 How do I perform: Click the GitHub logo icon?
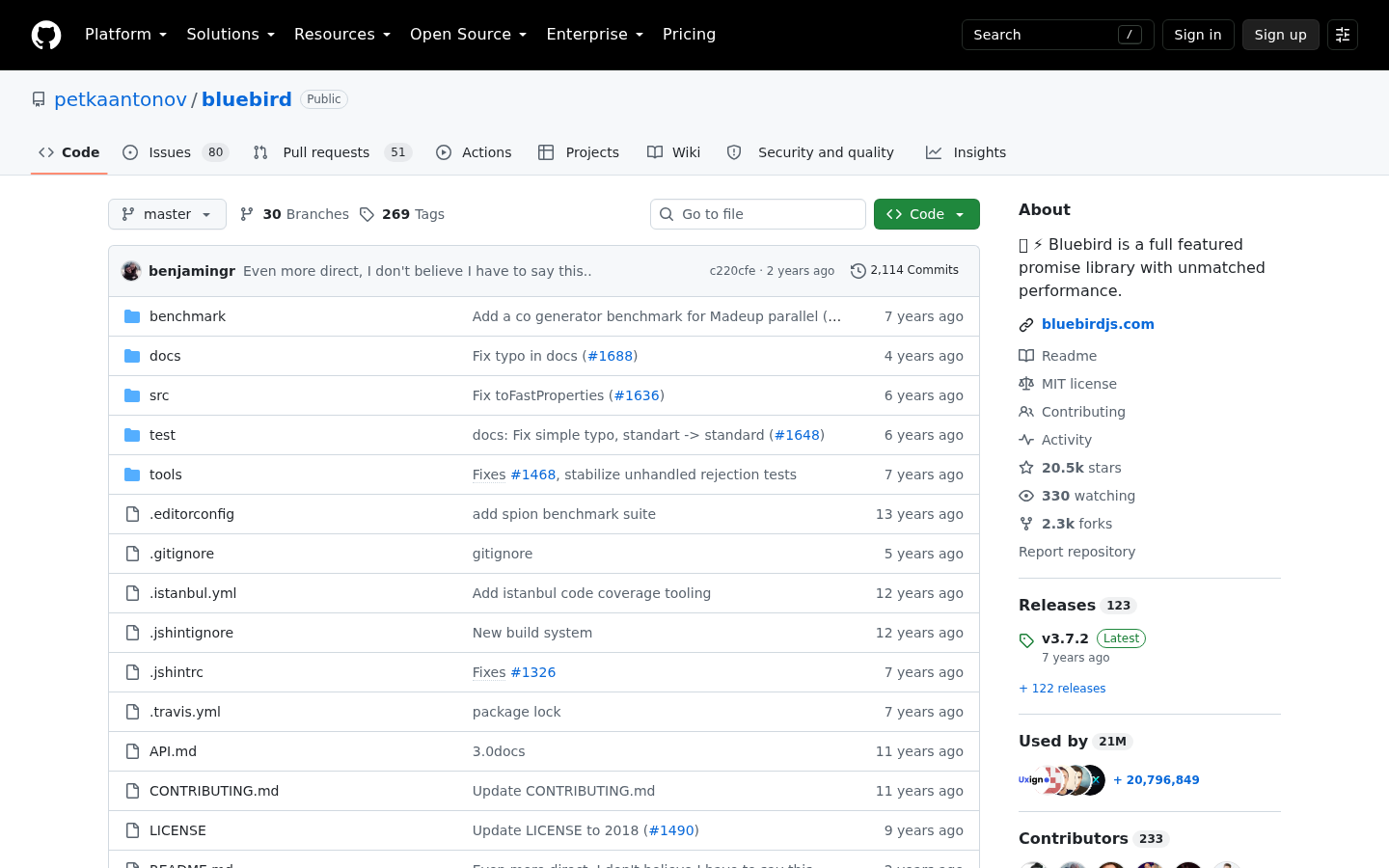46,35
